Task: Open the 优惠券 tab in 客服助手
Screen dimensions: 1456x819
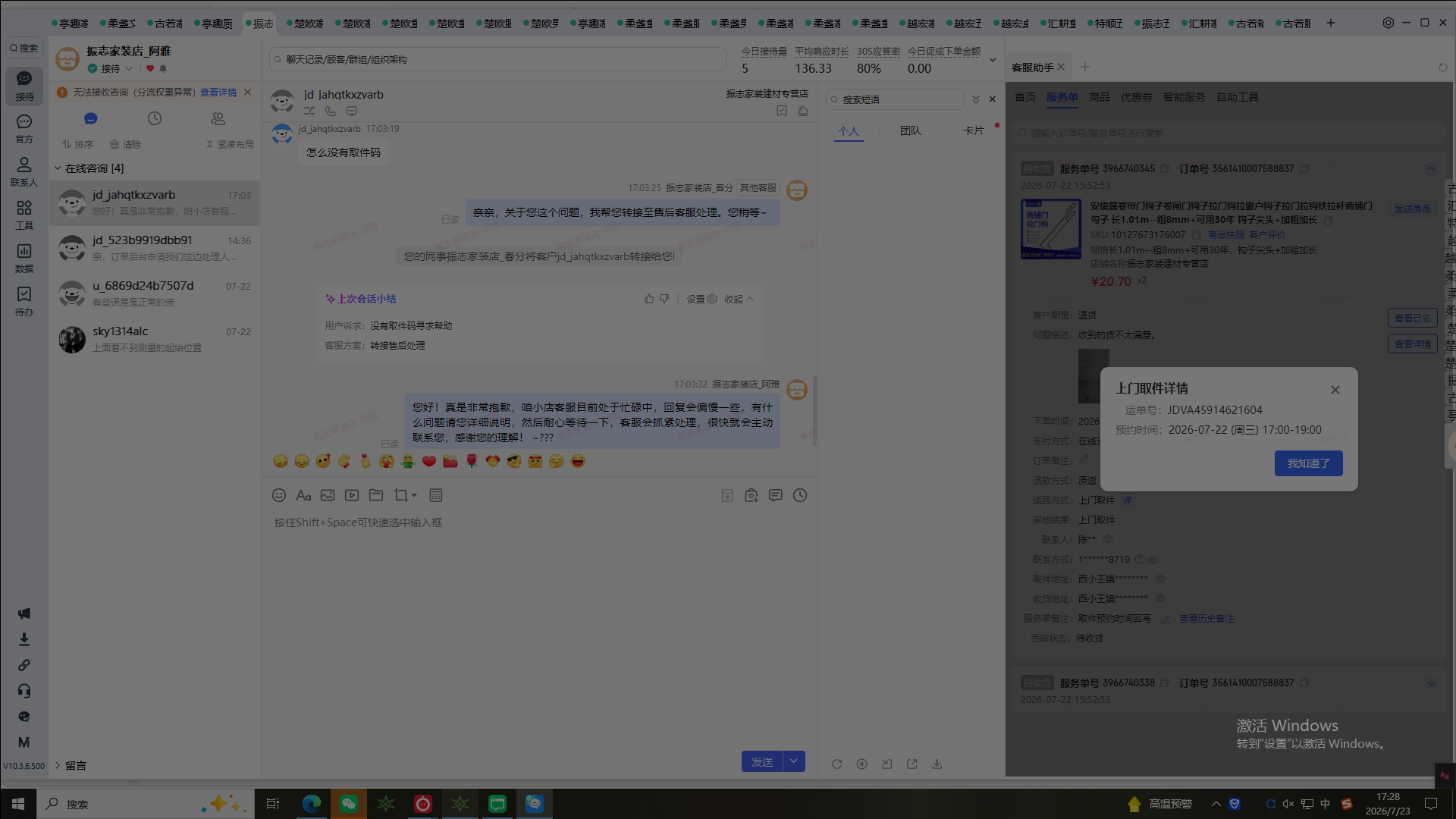Action: tap(1137, 97)
